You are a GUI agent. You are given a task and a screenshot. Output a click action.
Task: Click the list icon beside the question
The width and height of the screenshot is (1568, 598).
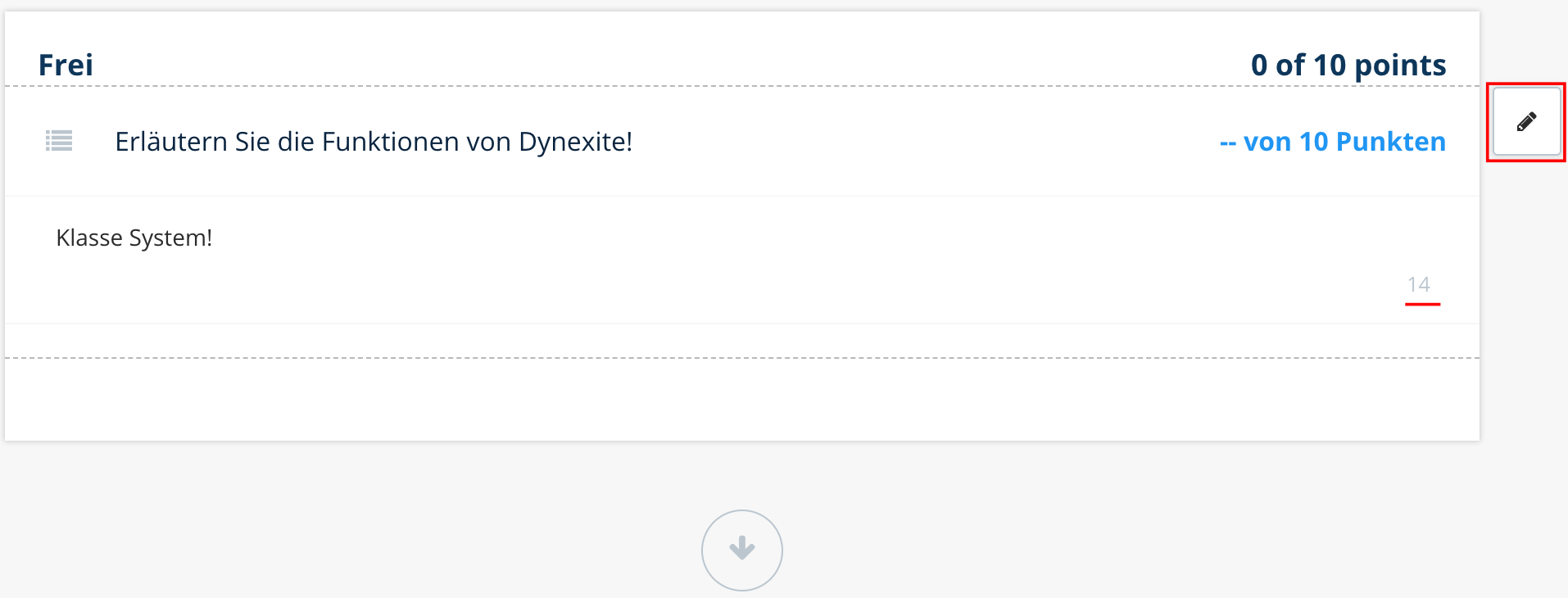pos(59,141)
